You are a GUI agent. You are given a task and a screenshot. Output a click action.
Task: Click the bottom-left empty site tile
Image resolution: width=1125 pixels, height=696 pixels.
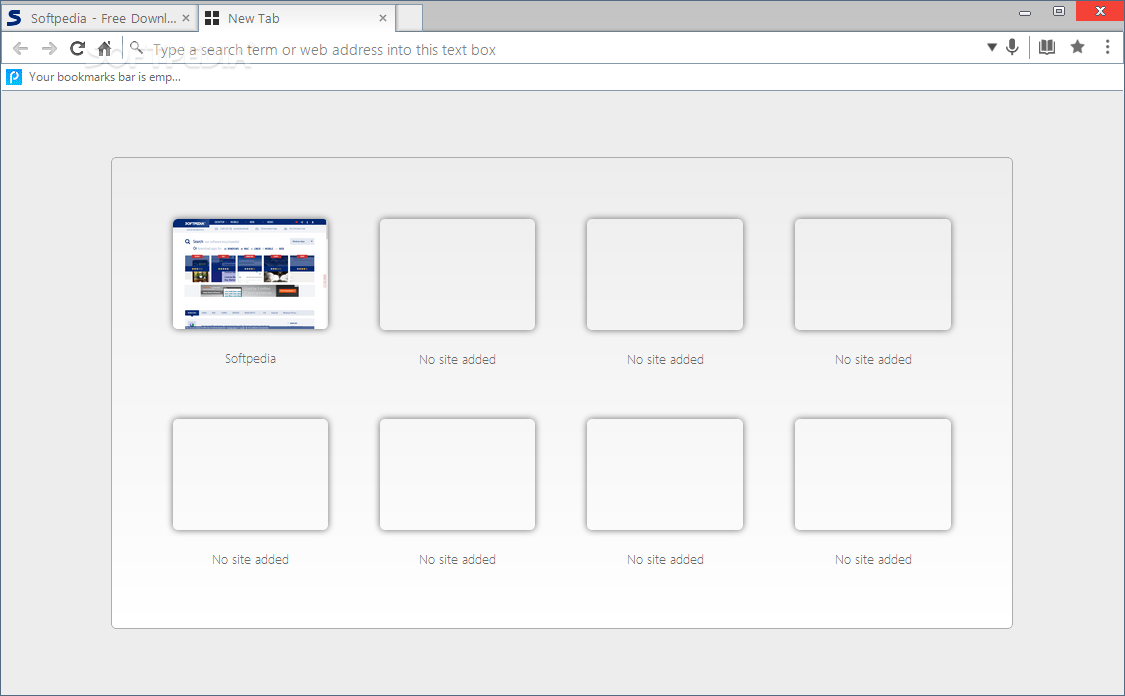pyautogui.click(x=250, y=474)
